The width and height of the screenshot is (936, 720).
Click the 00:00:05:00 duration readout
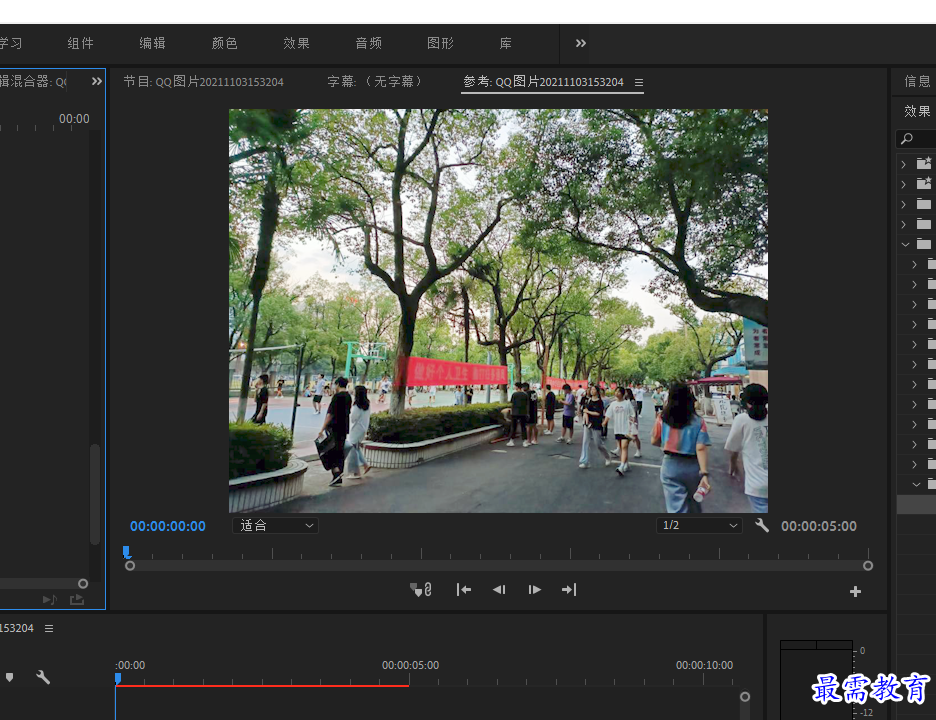[x=819, y=526]
